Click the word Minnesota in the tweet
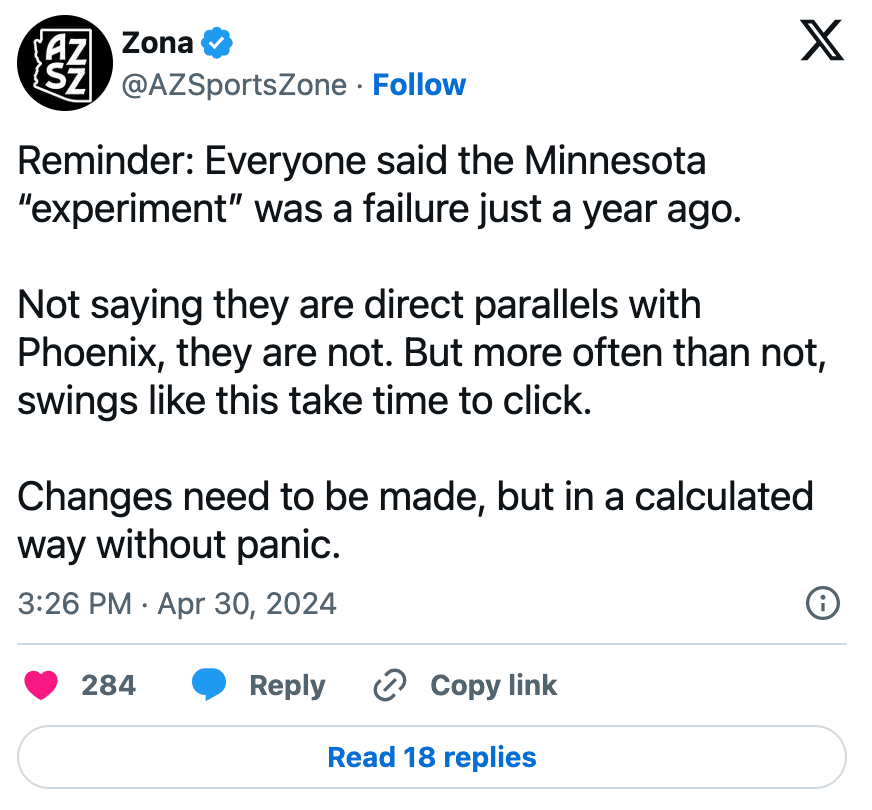Viewport: 872px width, 810px height. pos(615,161)
